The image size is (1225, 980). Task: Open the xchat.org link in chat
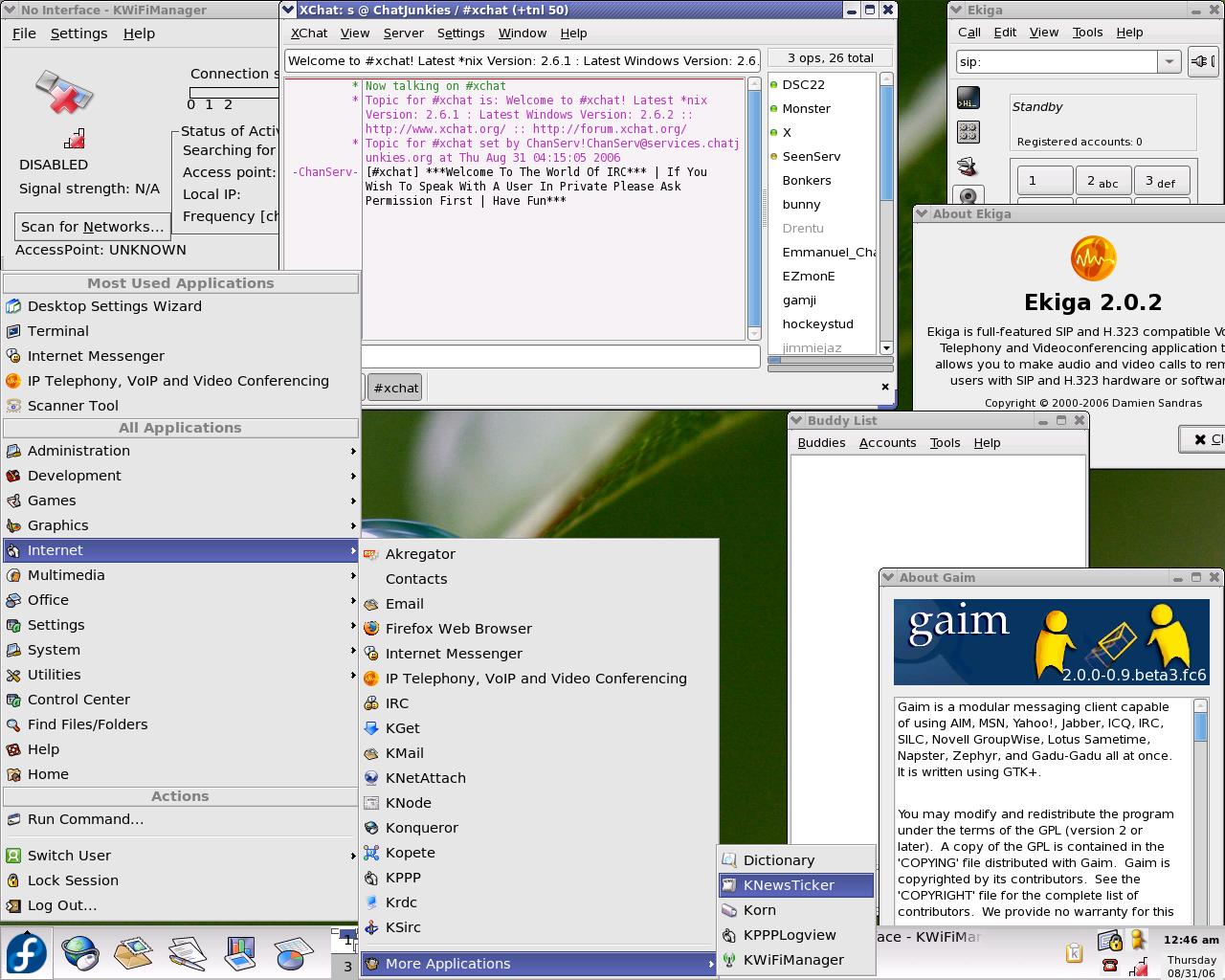point(435,129)
